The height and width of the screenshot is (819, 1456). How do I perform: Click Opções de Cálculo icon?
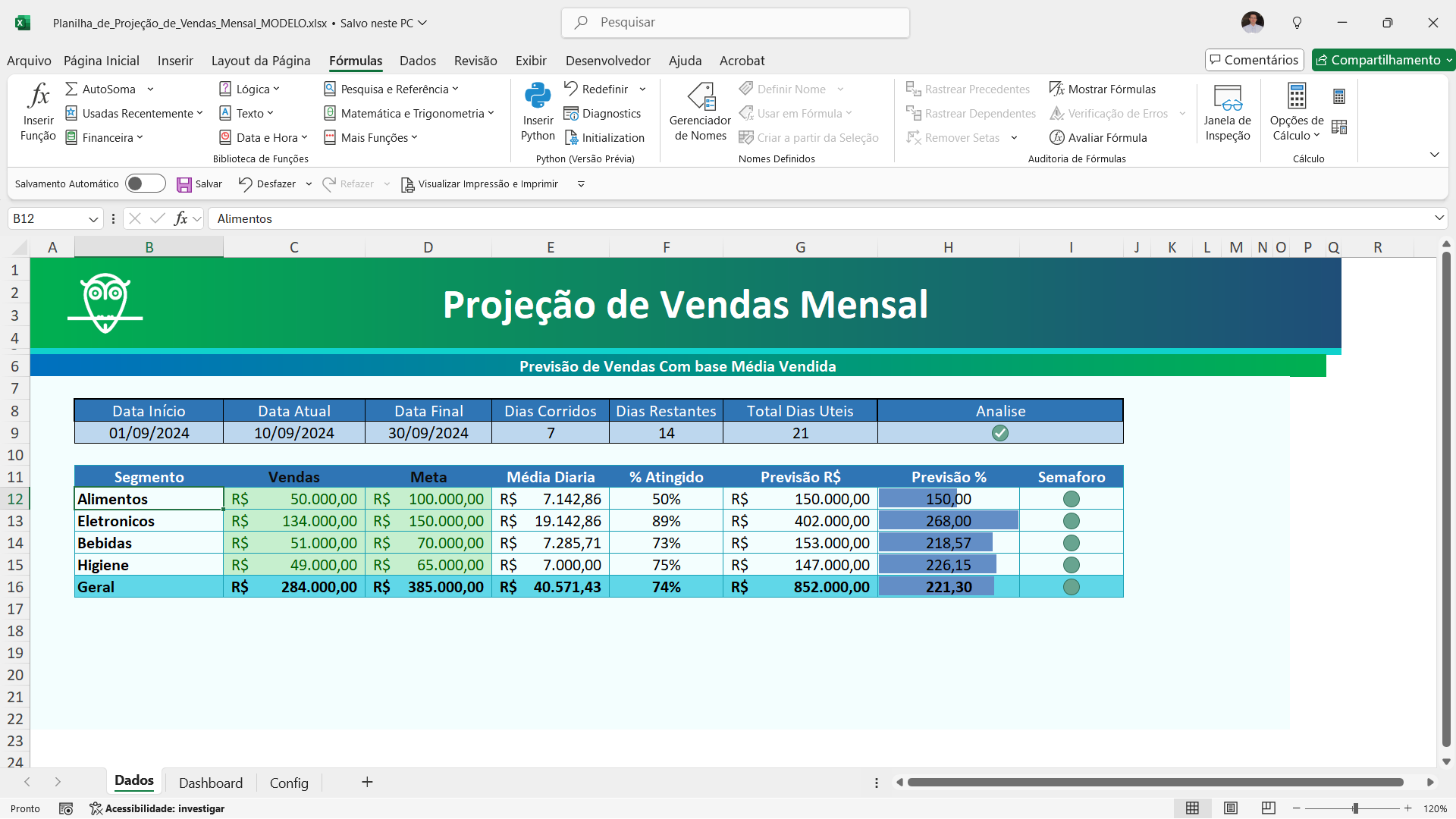coord(1297,96)
